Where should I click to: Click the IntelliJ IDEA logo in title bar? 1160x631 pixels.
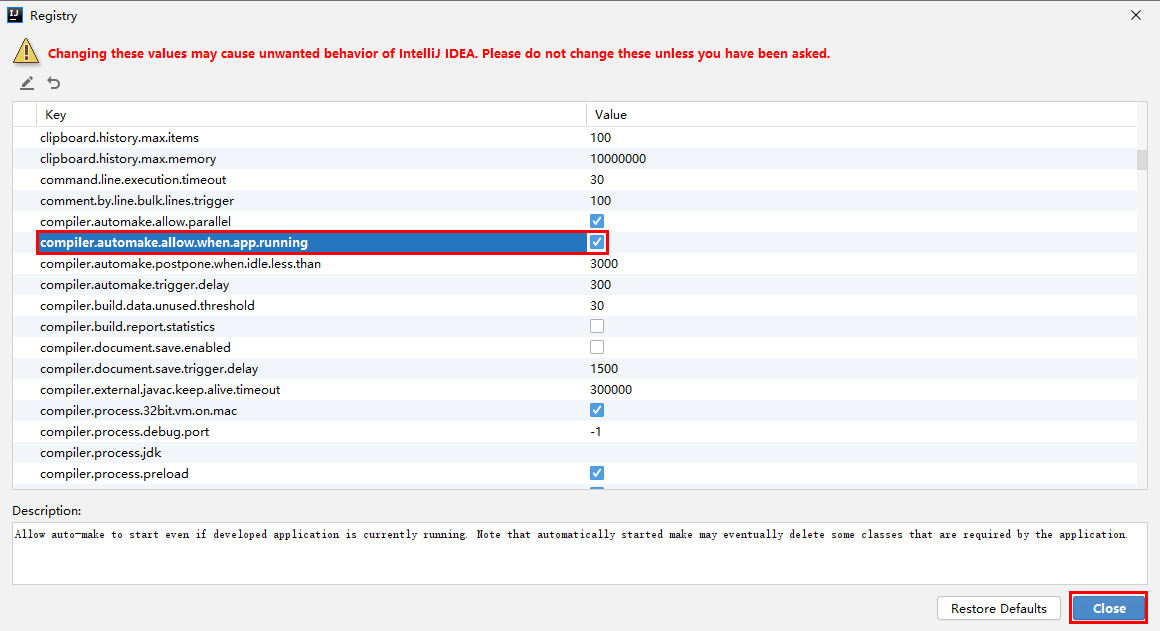point(14,16)
